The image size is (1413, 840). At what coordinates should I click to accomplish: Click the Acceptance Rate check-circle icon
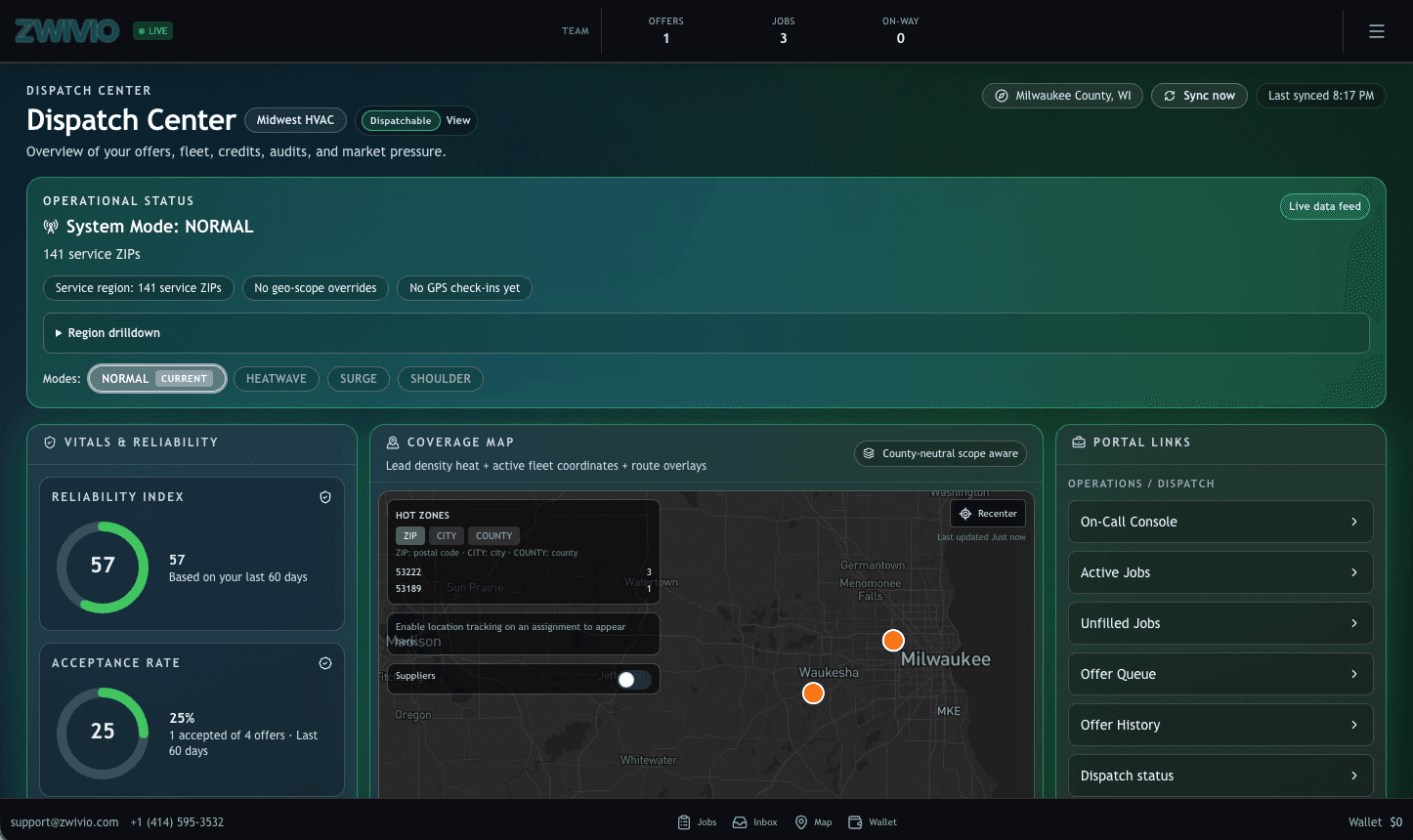(325, 663)
